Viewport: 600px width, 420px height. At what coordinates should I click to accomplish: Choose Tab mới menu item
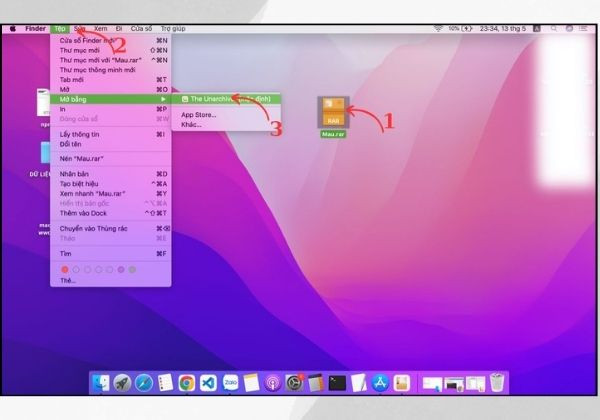(x=111, y=80)
